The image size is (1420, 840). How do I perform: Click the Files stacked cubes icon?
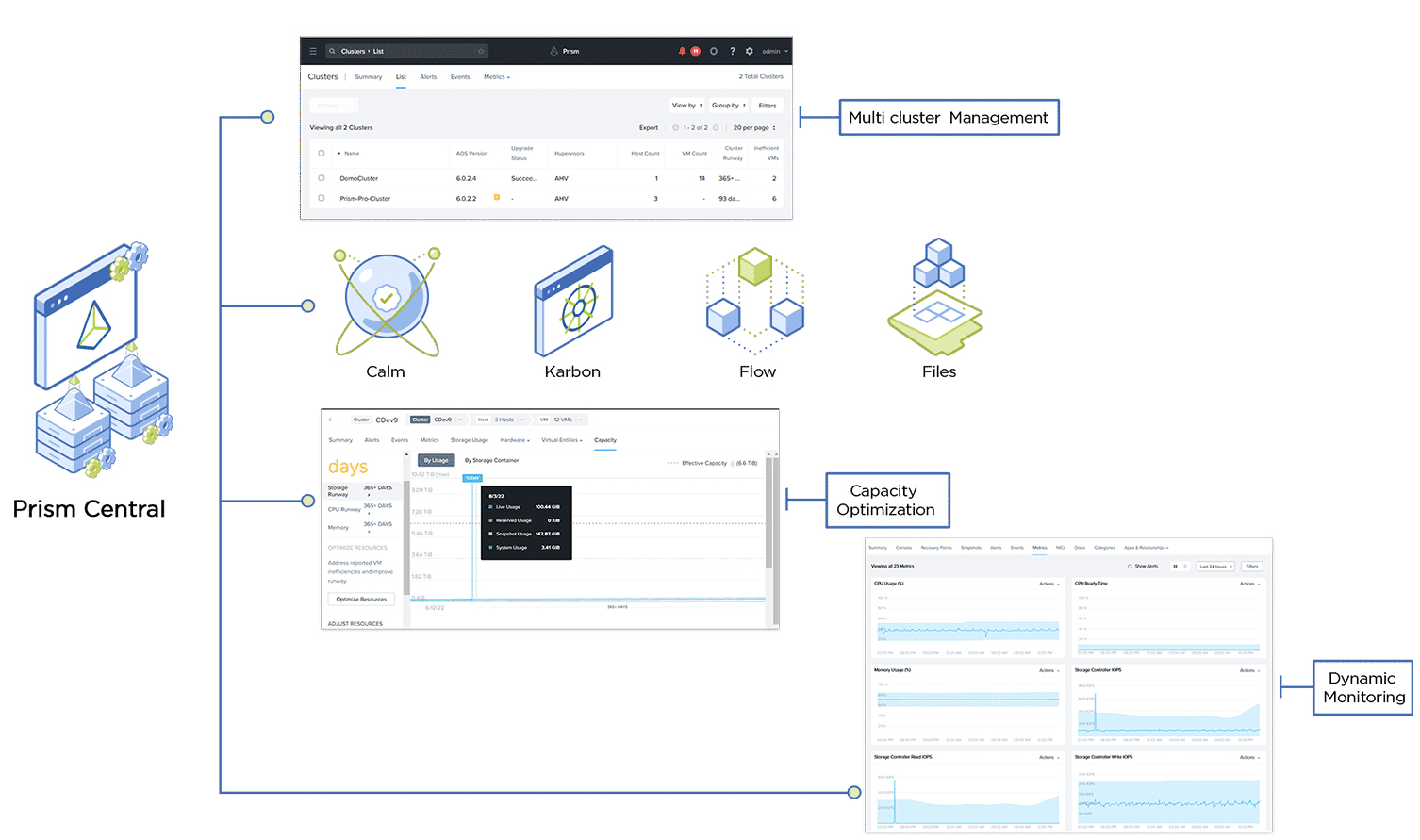point(936,297)
